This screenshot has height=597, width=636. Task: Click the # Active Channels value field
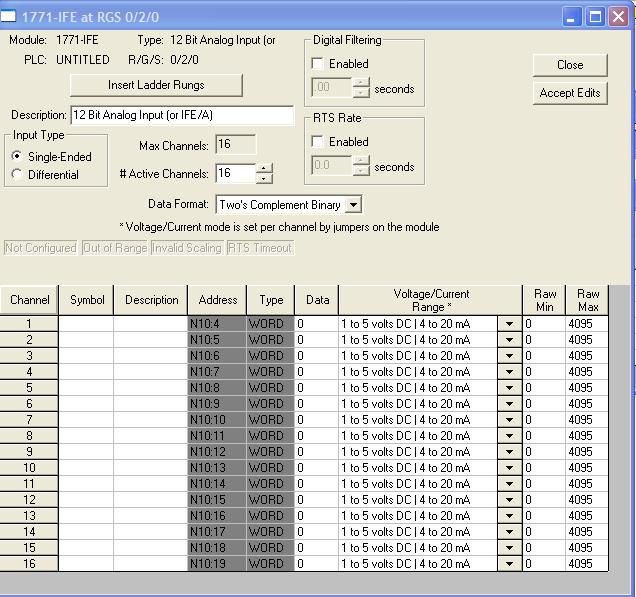tap(236, 173)
